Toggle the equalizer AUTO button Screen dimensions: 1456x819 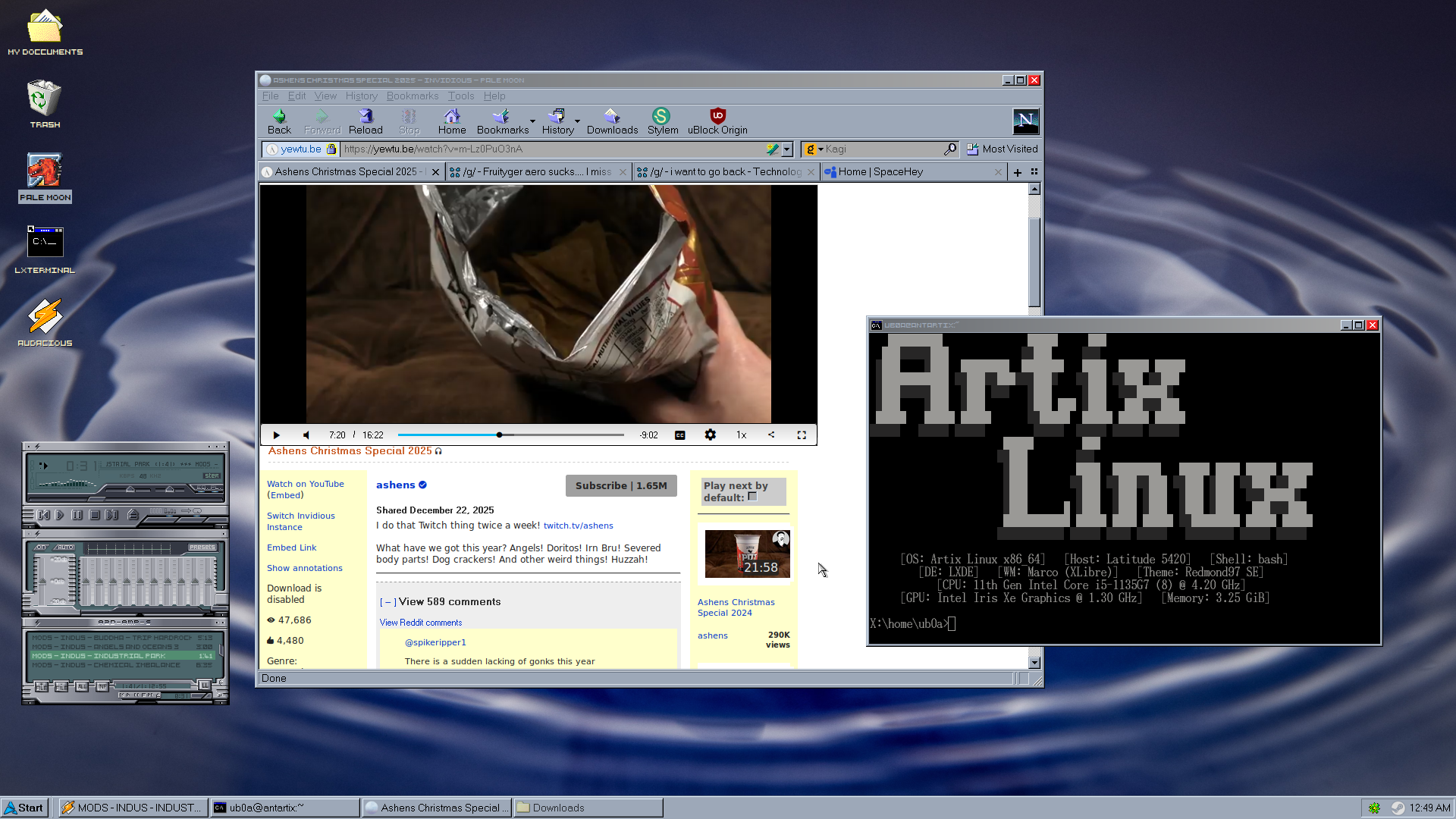pyautogui.click(x=64, y=547)
